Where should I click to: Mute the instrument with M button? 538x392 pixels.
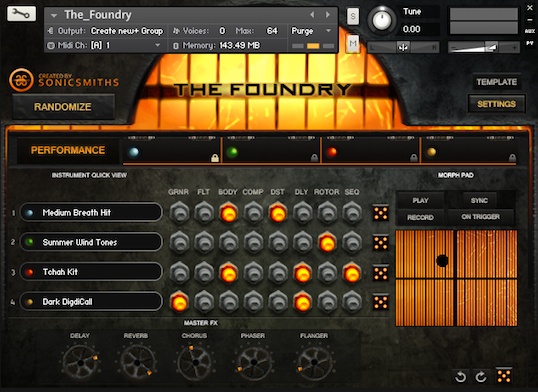(x=353, y=43)
